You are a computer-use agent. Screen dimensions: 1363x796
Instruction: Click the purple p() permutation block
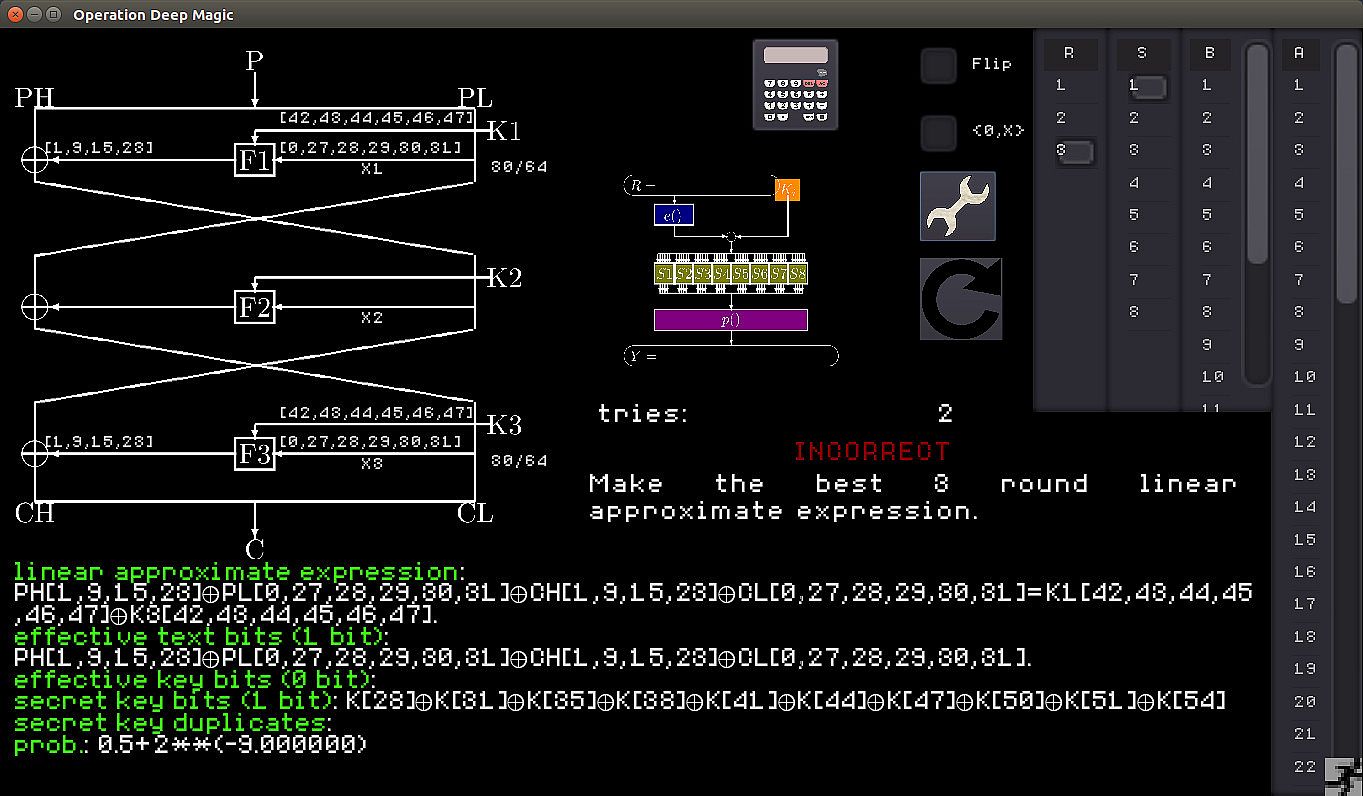coord(730,320)
